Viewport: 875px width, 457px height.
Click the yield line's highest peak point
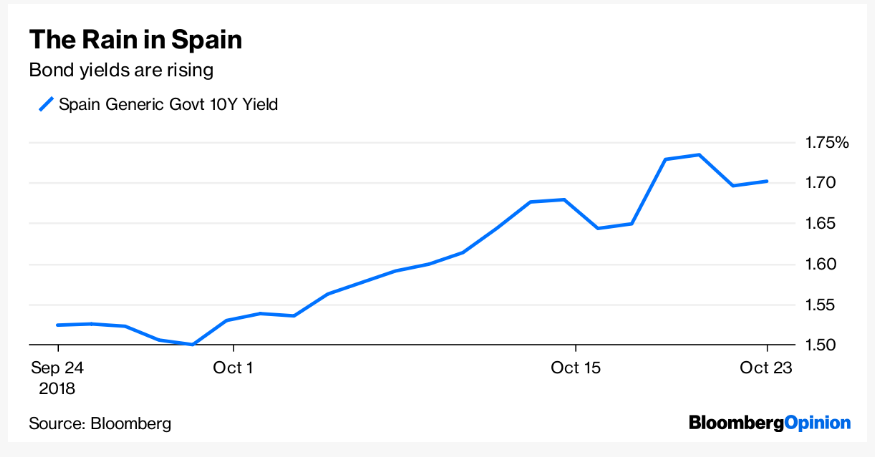(699, 155)
